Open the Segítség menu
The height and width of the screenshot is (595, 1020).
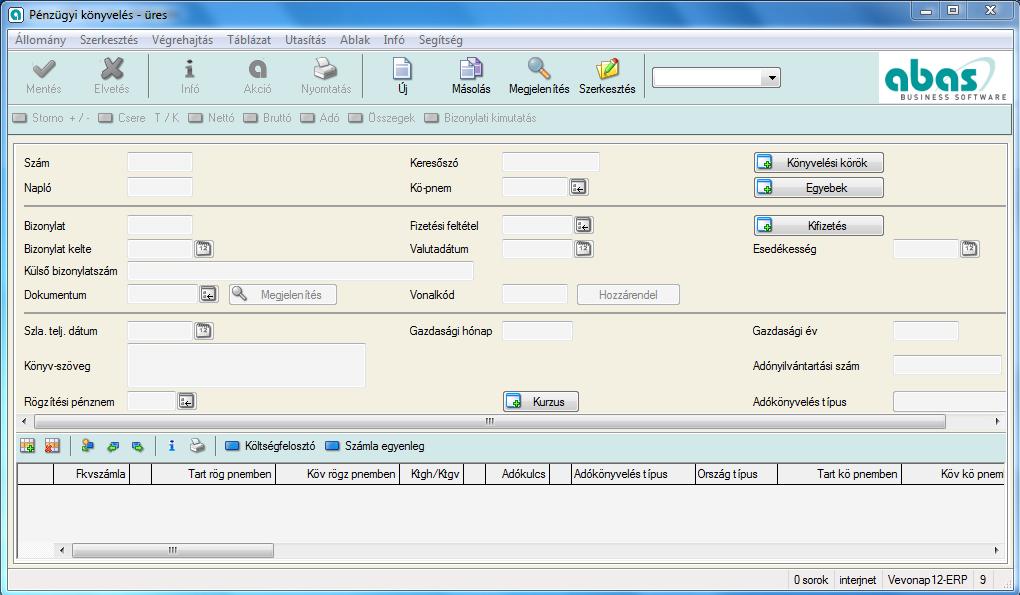coord(440,40)
